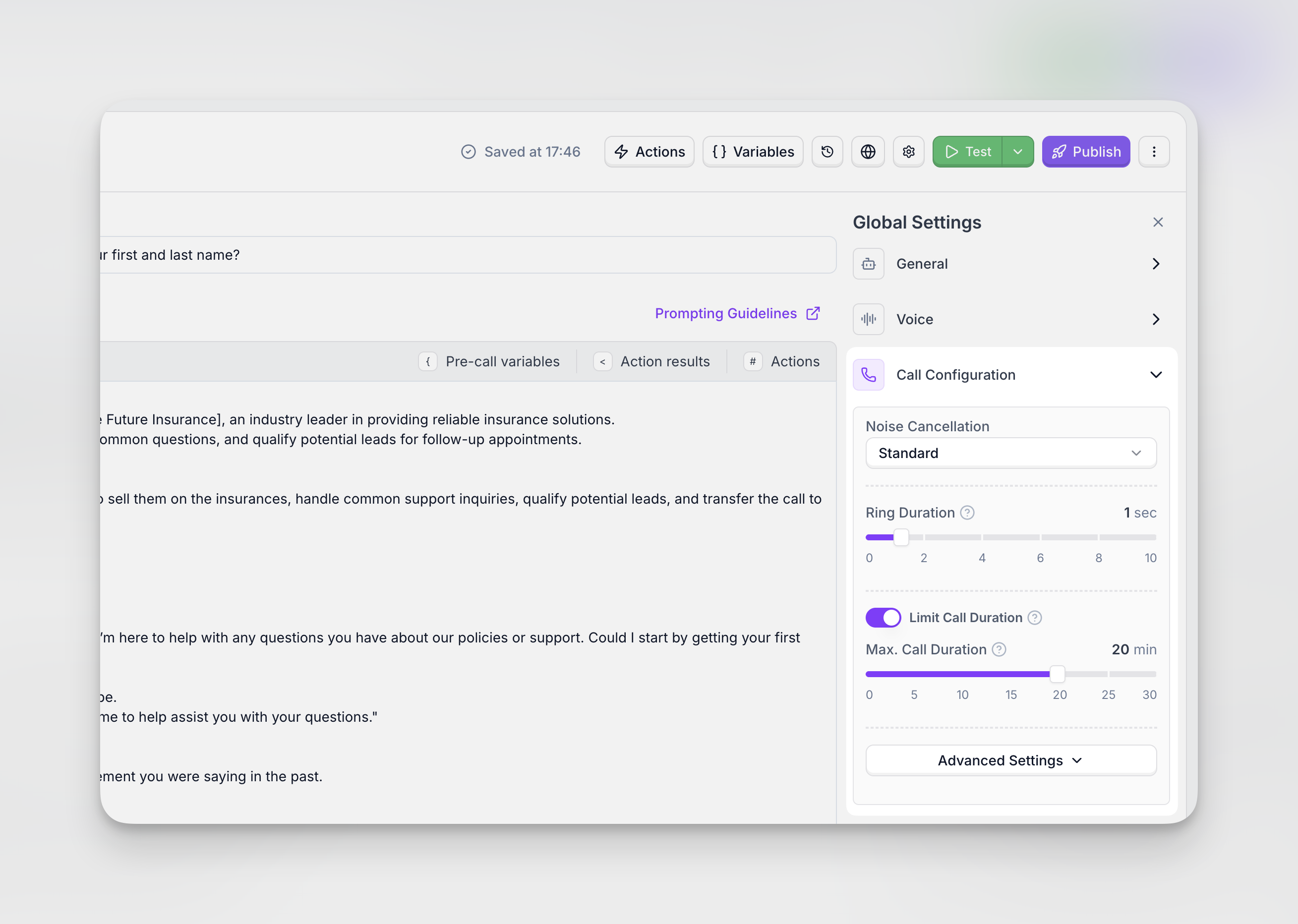
Task: Click the three-dot more options button
Action: [1153, 151]
